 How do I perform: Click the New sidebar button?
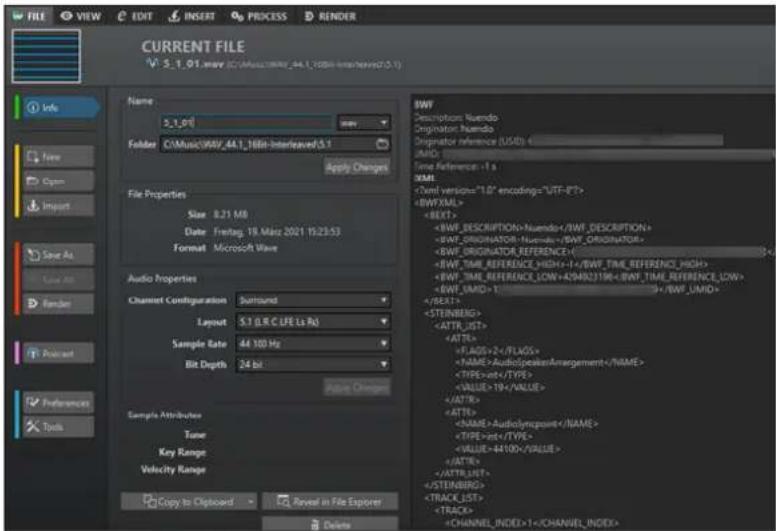(x=58, y=157)
